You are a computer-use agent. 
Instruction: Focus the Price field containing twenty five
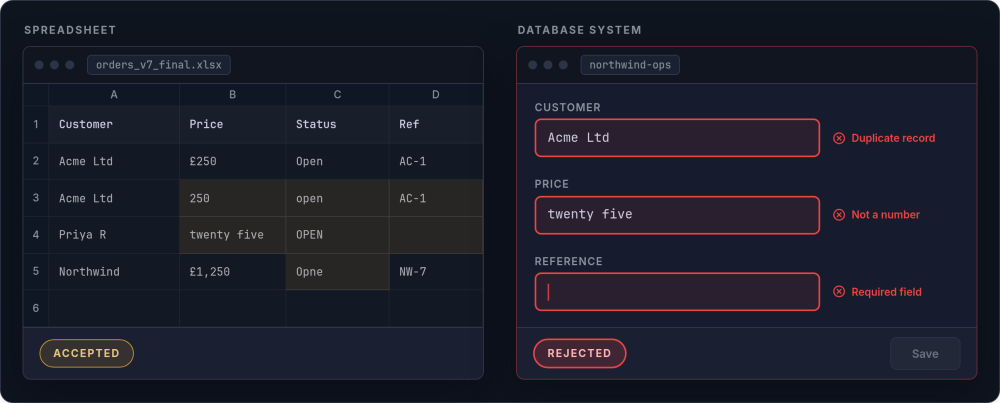(677, 215)
